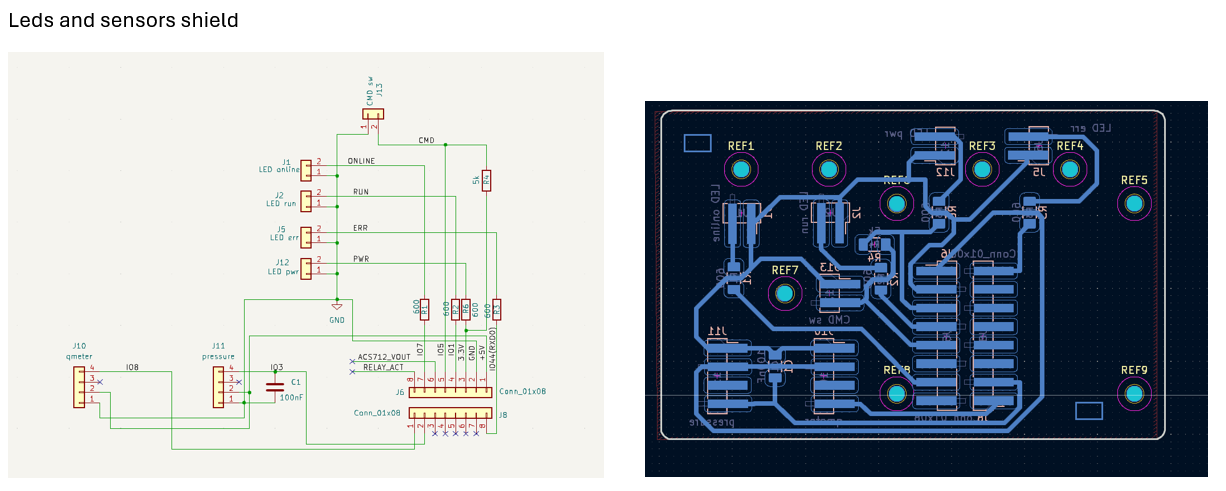This screenshot has width=1226, height=491.
Task: Select the C1 100nF capacitor symbol
Action: 274,386
